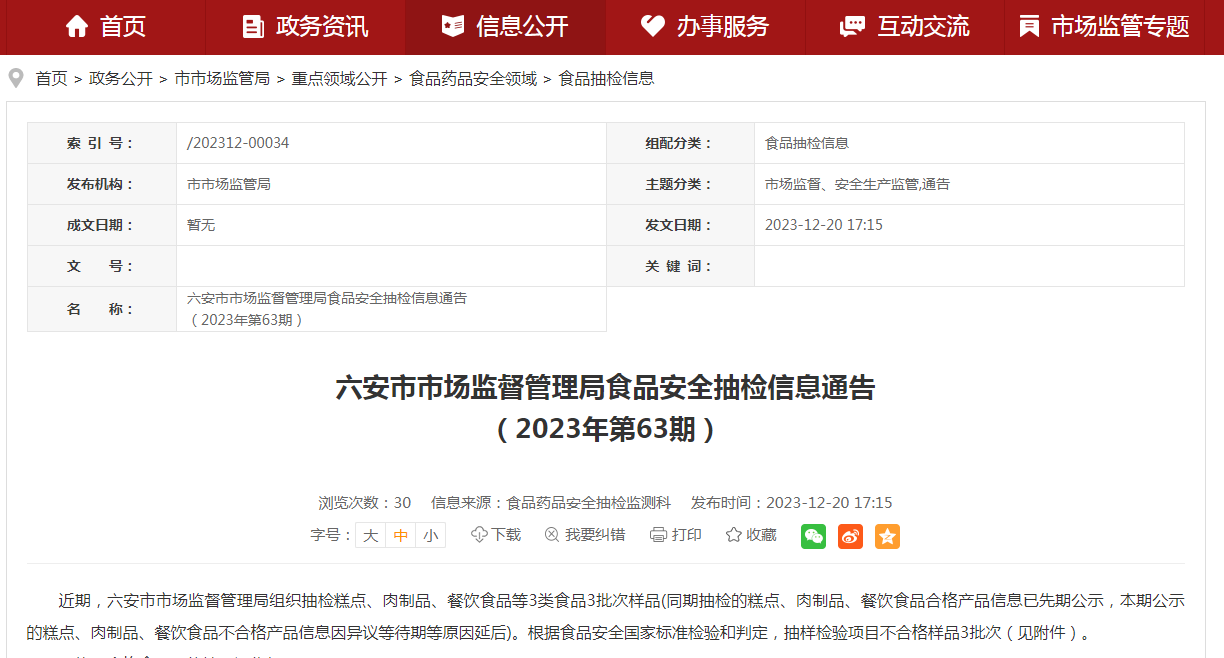Click the 组配分类 label cell
The width and height of the screenshot is (1224, 658).
point(680,143)
